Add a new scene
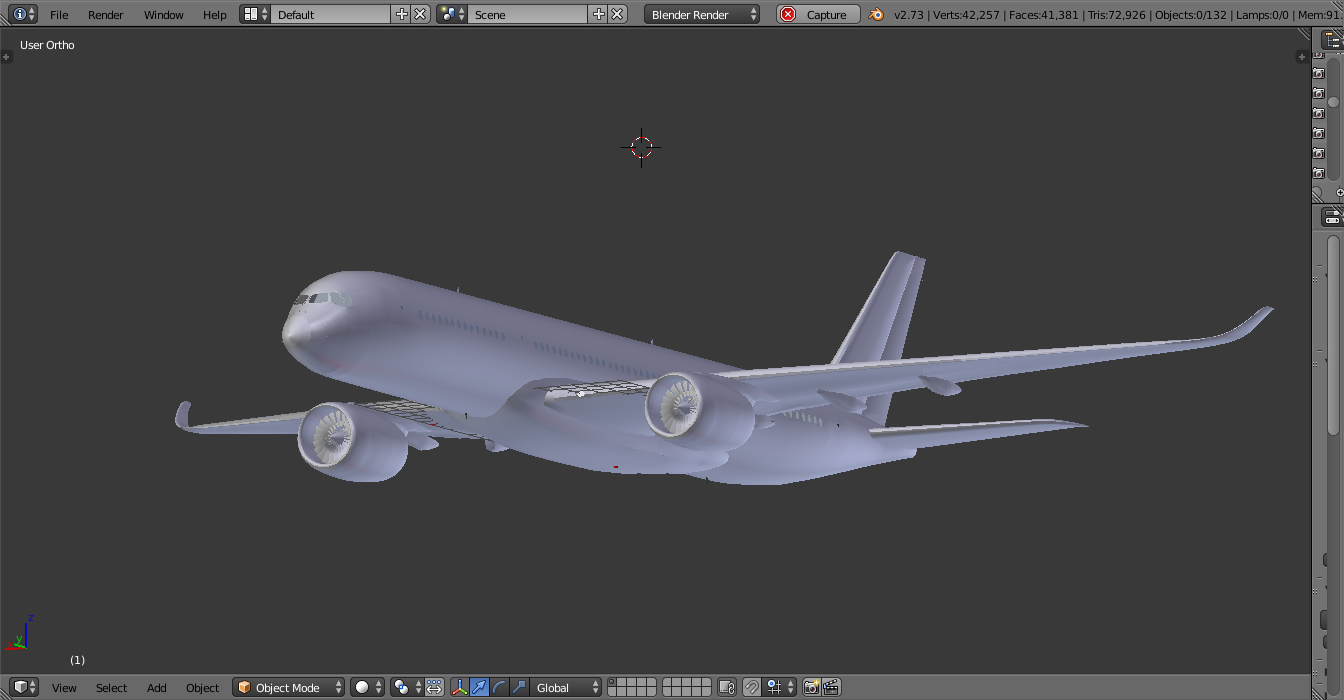This screenshot has width=1344, height=700. [x=598, y=14]
